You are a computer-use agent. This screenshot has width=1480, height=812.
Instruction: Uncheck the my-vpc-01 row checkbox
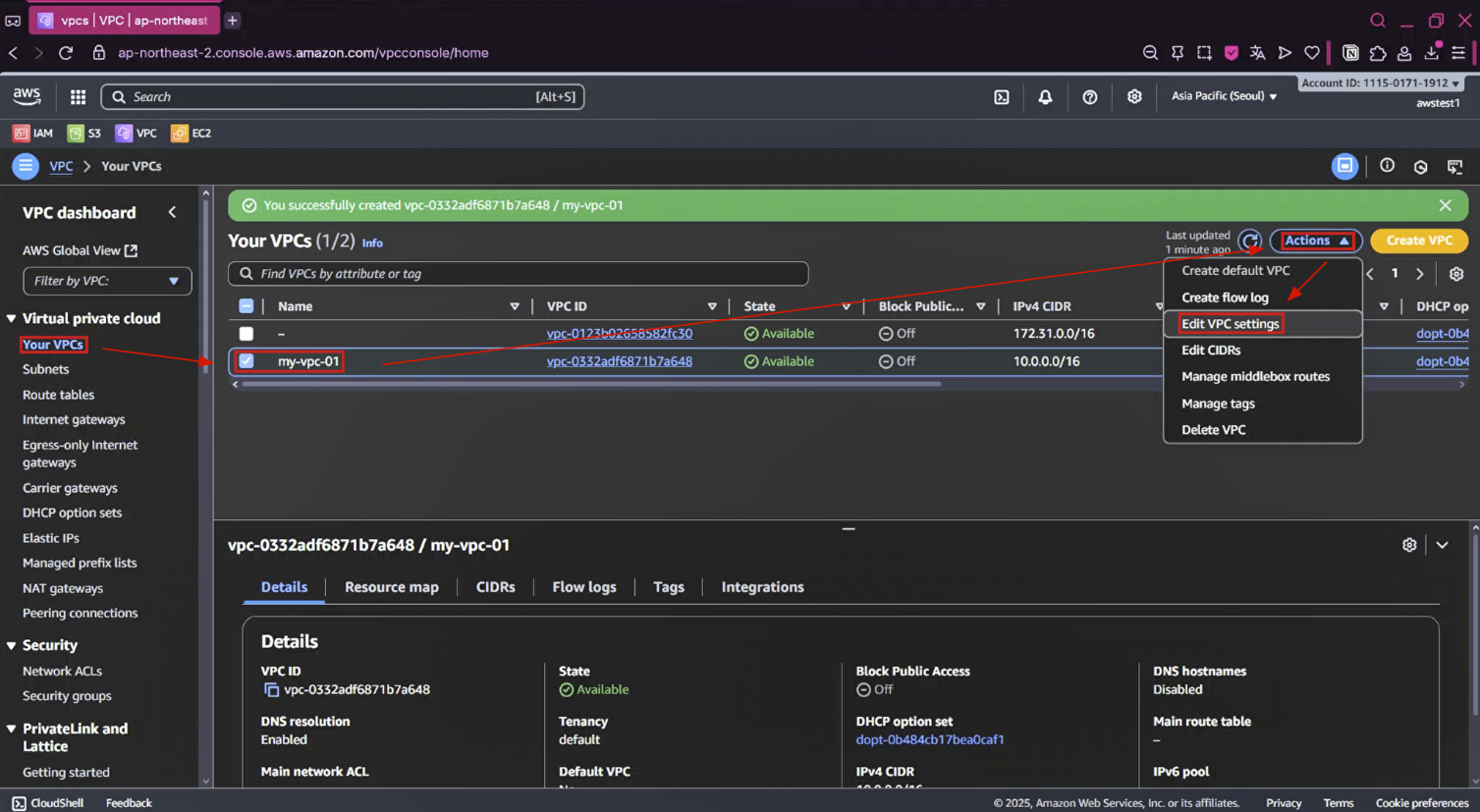[247, 361]
